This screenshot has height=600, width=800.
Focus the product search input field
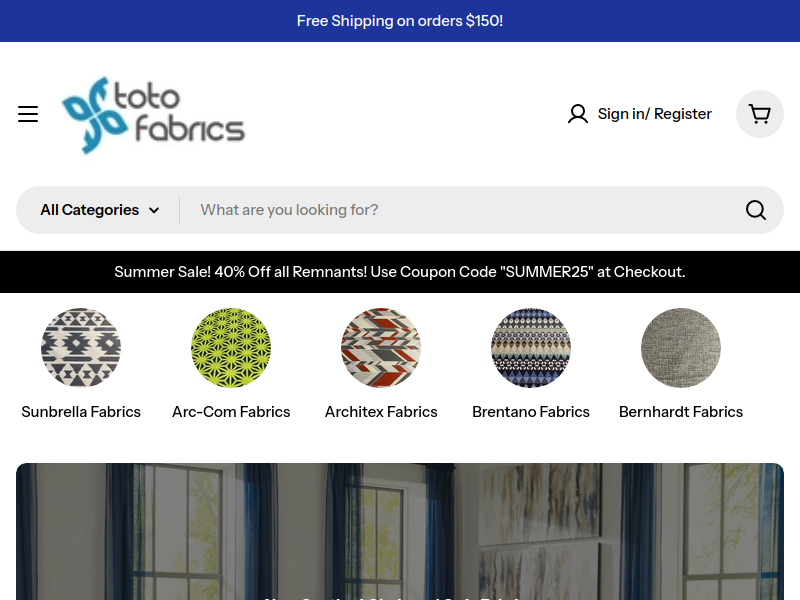click(x=460, y=210)
